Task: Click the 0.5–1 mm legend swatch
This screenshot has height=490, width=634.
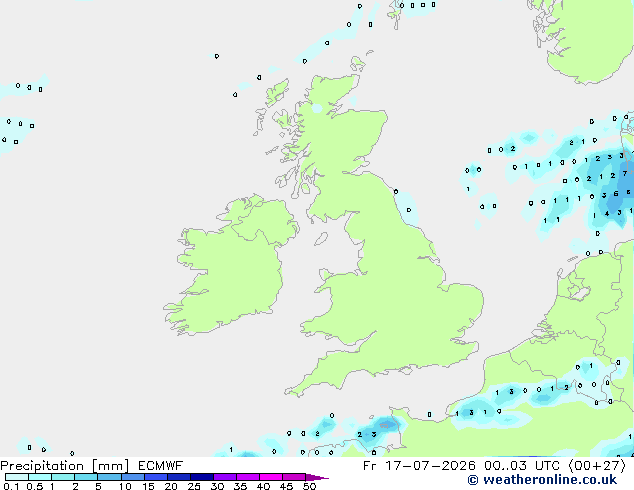Action: (40, 477)
